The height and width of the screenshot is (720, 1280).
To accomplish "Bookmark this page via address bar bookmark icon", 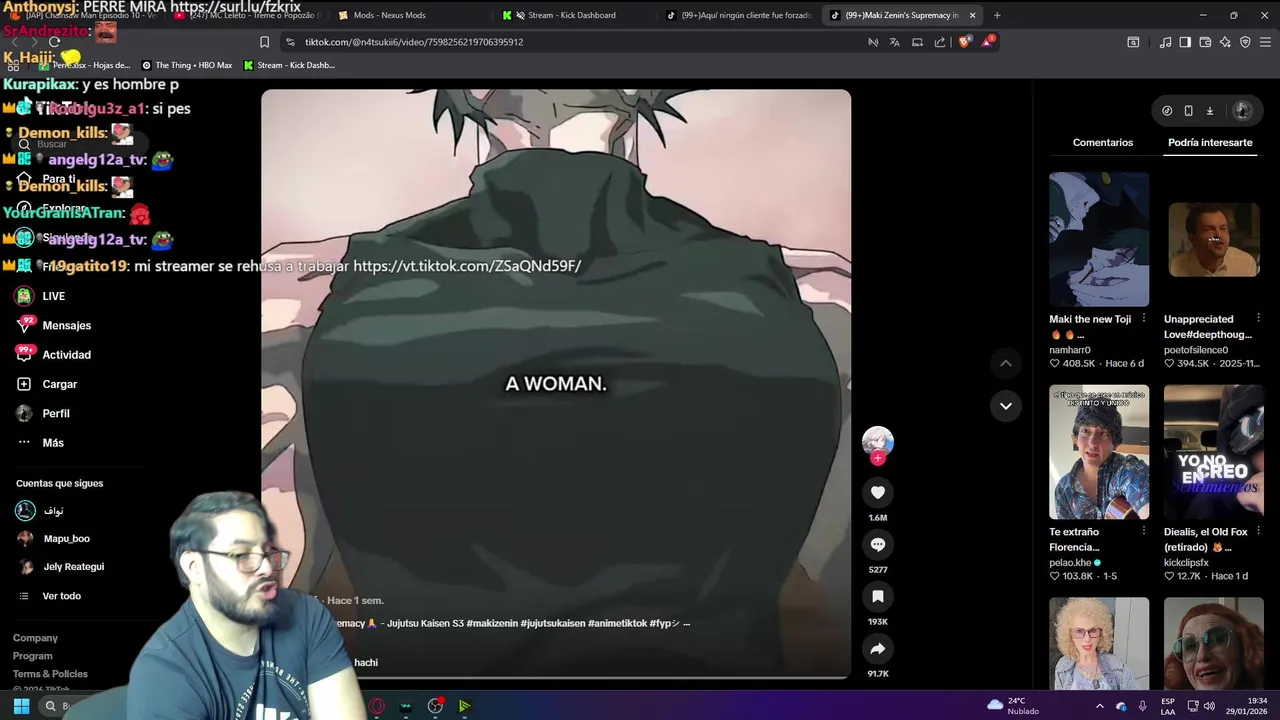I will pos(264,42).
